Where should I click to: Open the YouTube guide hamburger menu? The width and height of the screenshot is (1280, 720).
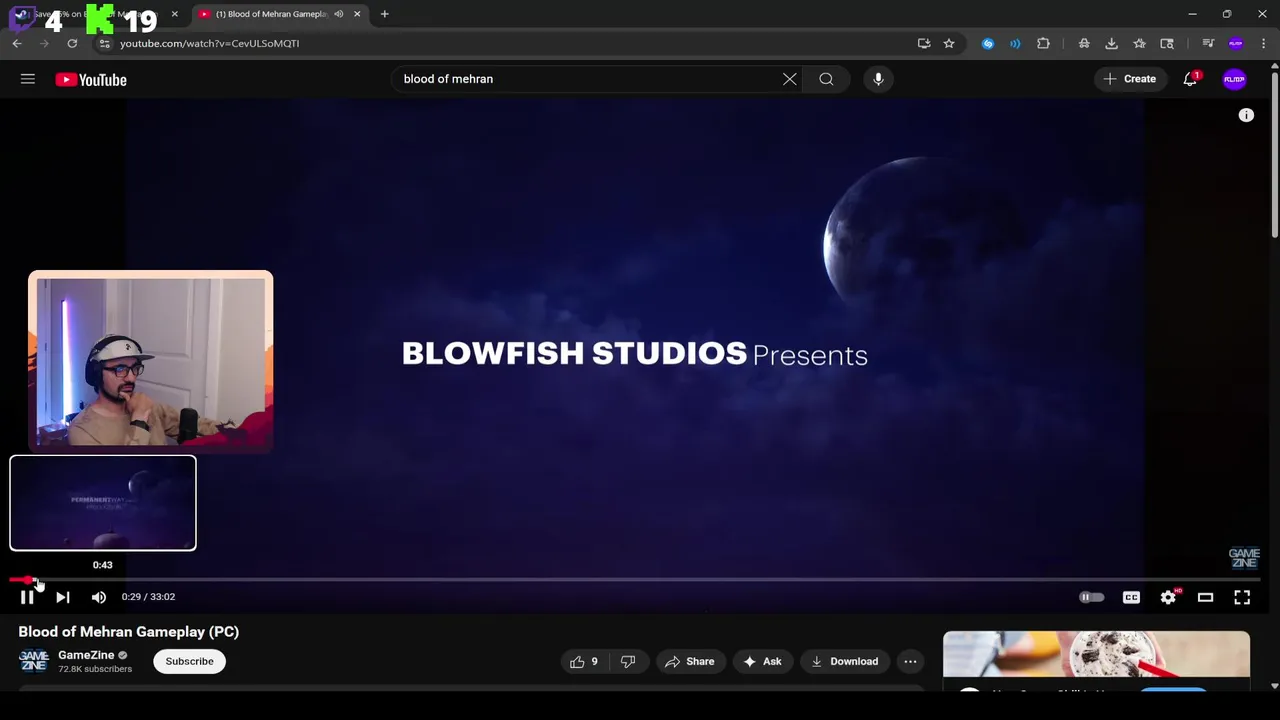[28, 79]
